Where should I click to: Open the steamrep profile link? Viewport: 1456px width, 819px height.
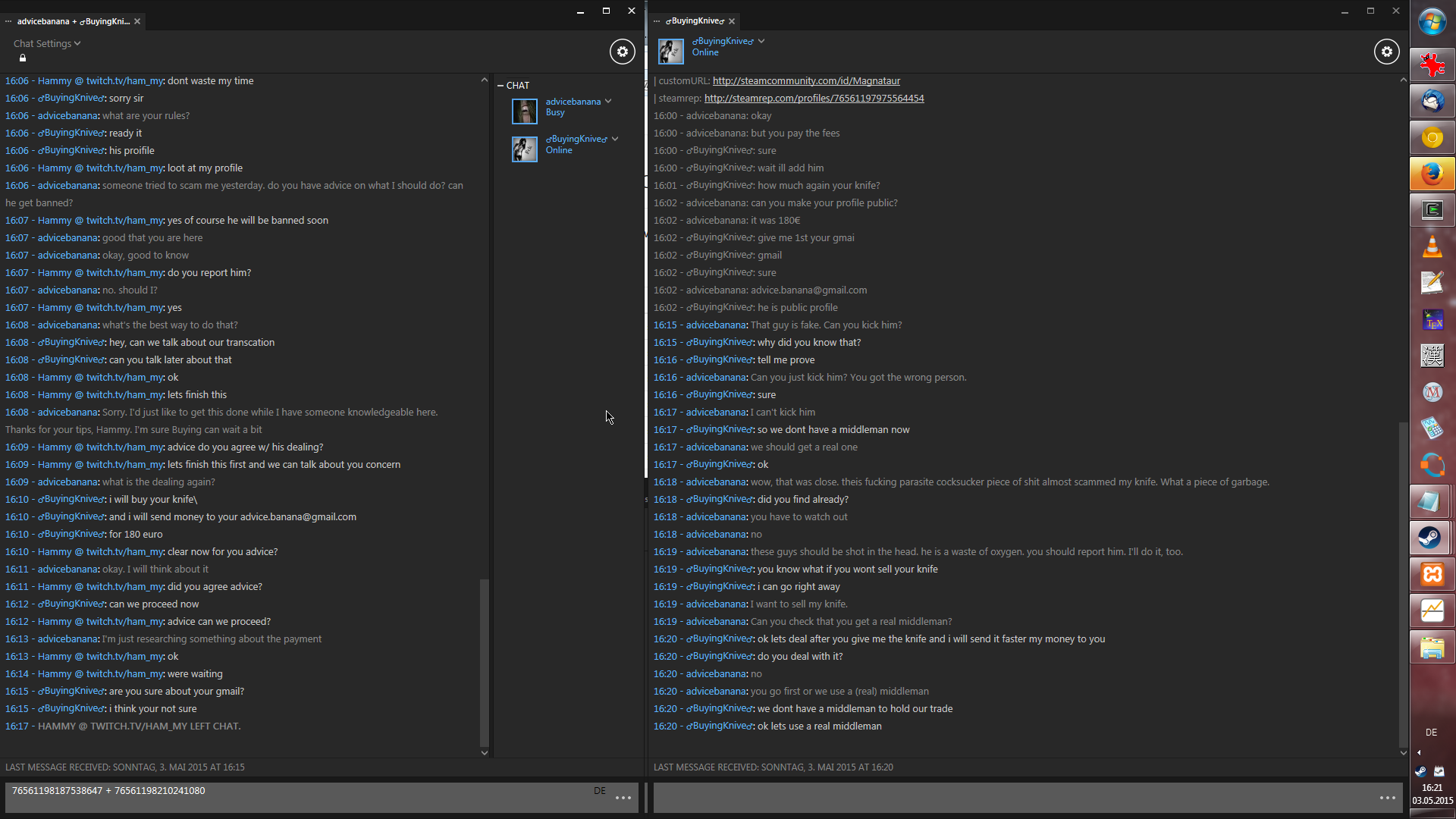(x=814, y=99)
